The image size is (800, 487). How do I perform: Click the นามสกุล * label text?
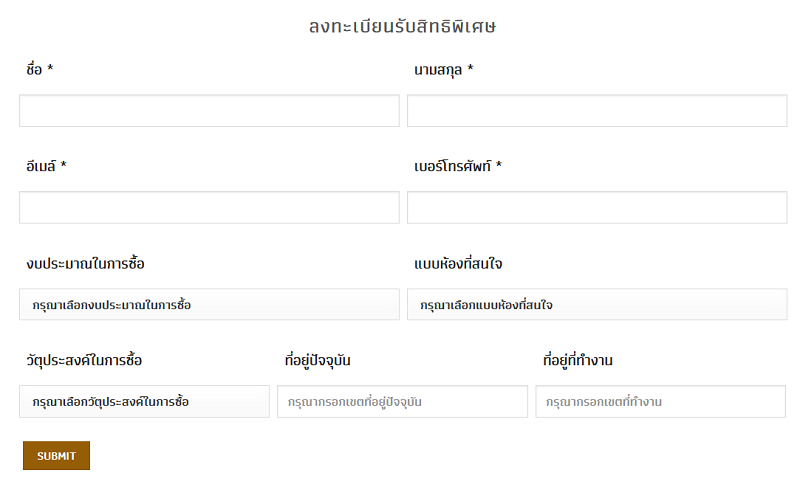pyautogui.click(x=444, y=69)
